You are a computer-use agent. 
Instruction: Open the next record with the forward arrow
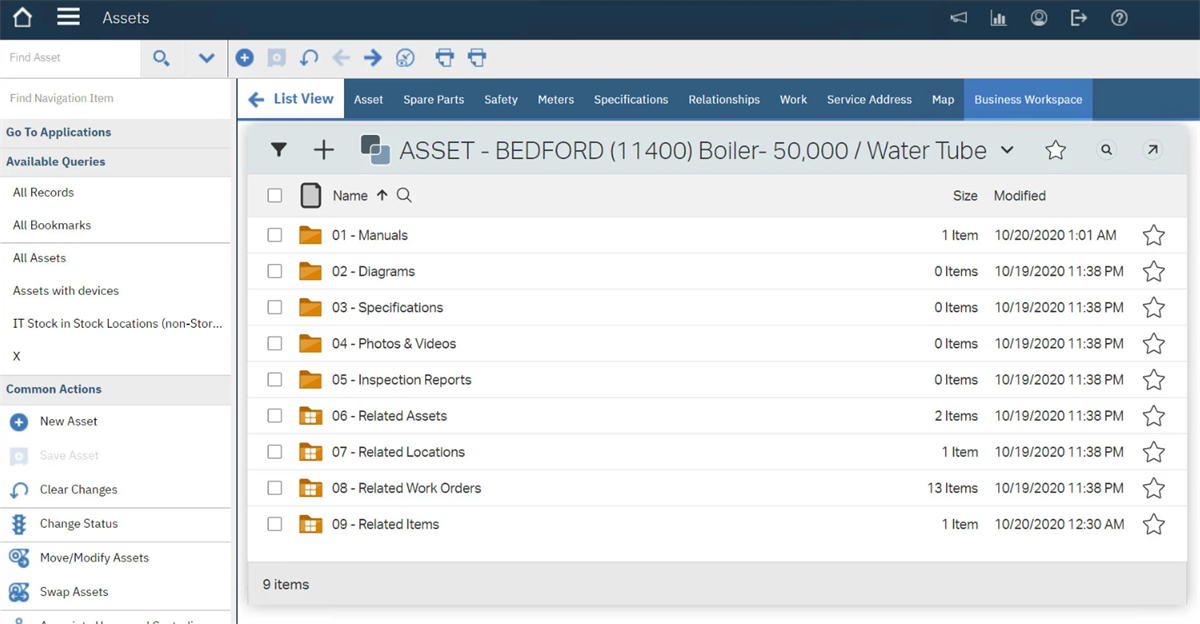(x=372, y=58)
